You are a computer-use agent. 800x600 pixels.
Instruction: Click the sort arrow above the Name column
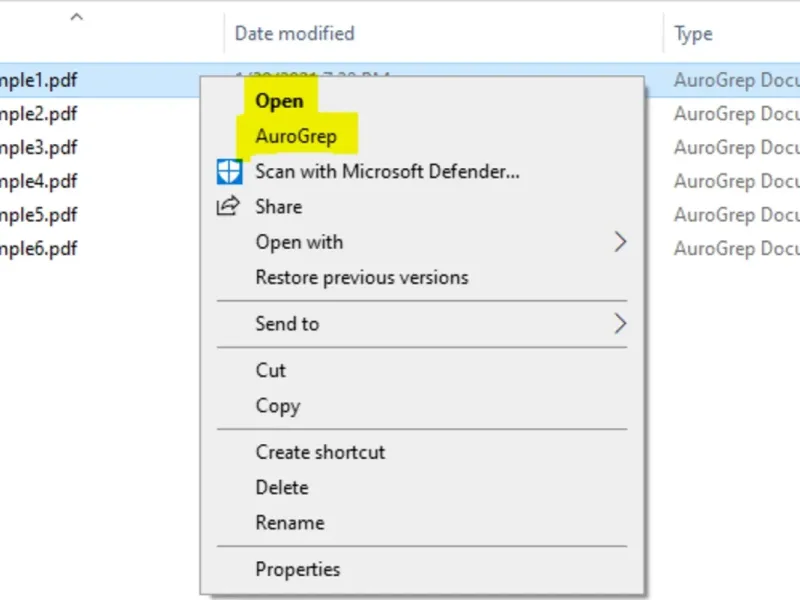(x=76, y=17)
